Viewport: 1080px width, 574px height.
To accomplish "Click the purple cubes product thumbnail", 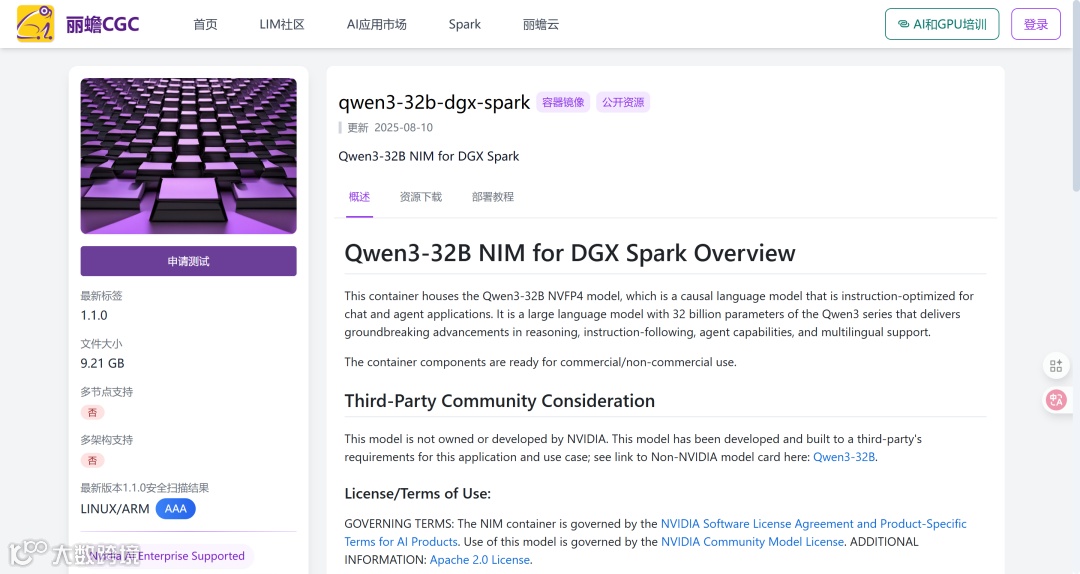I will tap(189, 156).
